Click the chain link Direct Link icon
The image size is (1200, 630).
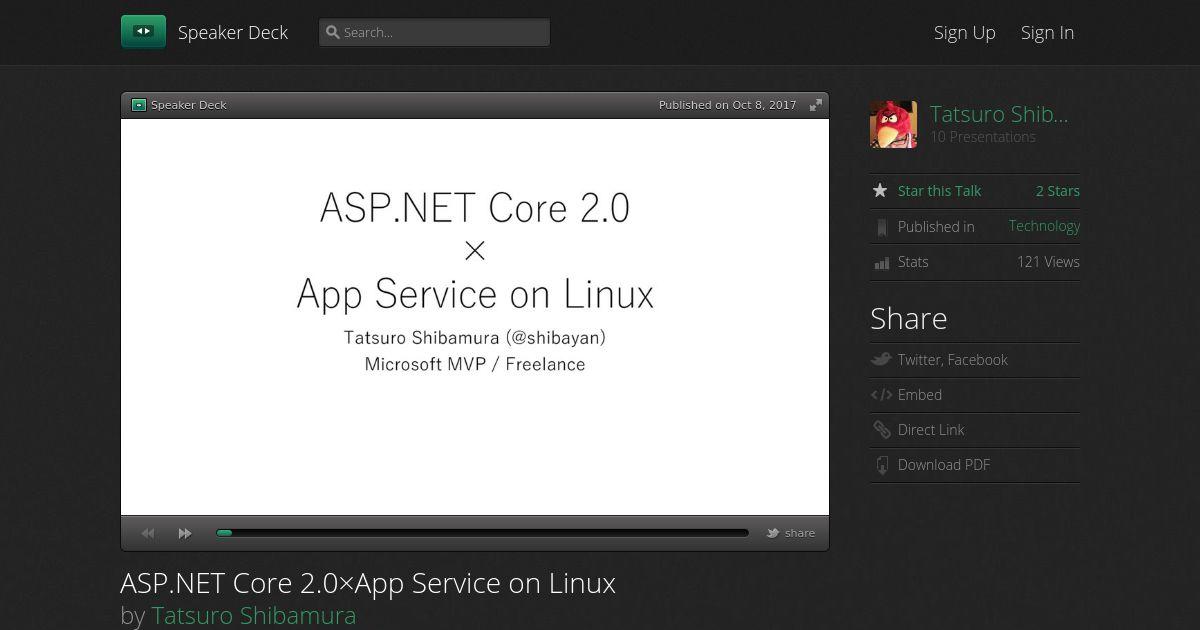click(x=881, y=430)
